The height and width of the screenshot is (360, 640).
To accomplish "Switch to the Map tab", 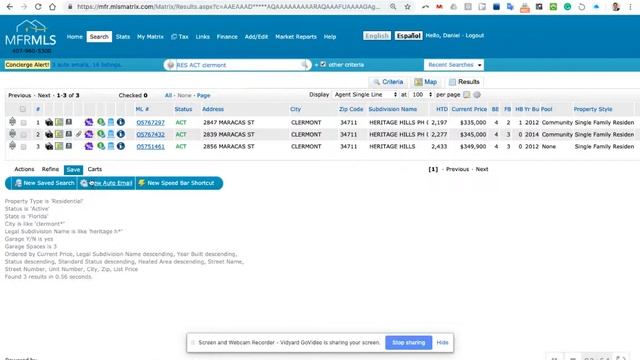I will (425, 82).
